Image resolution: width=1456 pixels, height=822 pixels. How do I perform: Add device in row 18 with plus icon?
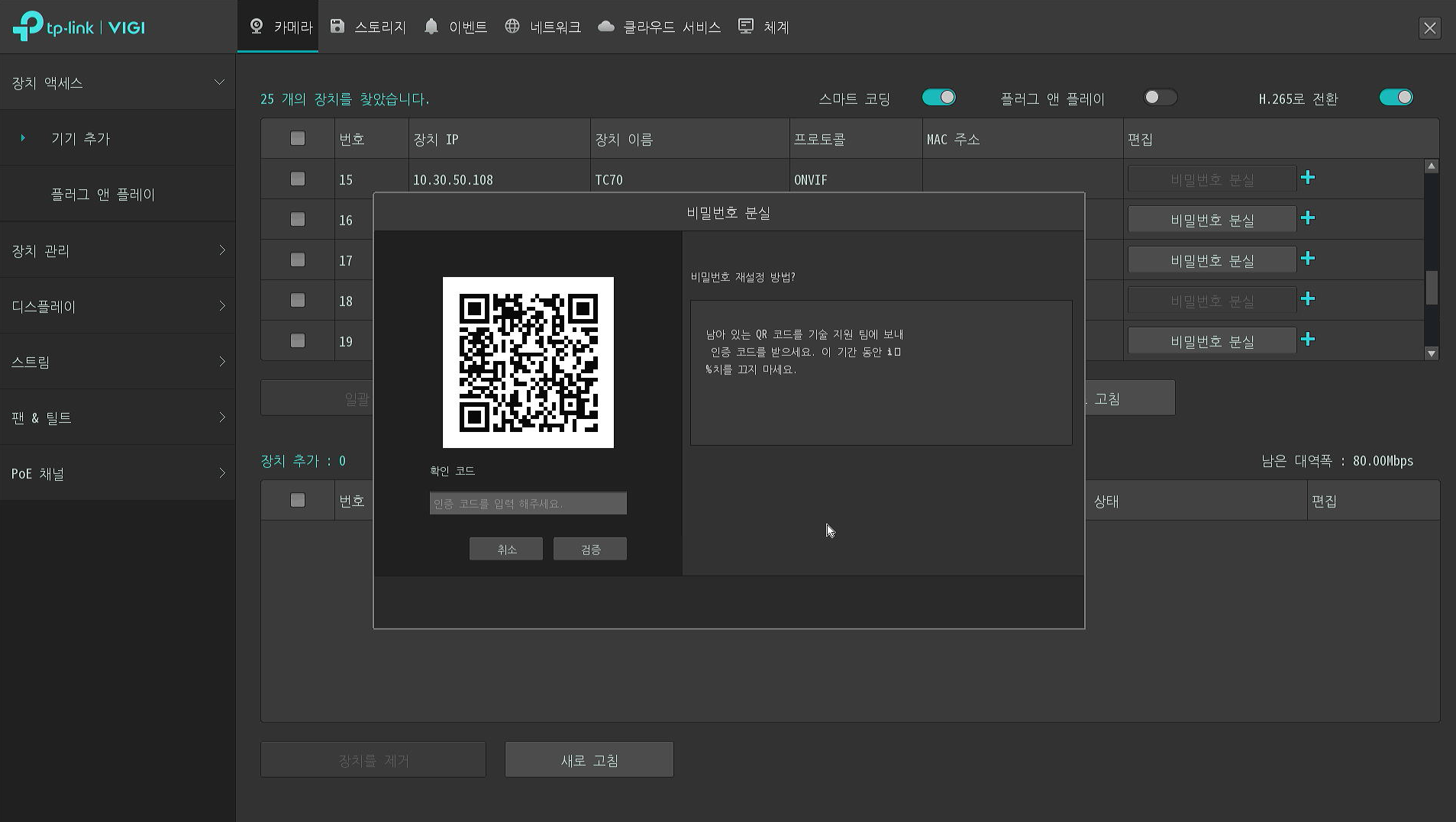point(1308,299)
